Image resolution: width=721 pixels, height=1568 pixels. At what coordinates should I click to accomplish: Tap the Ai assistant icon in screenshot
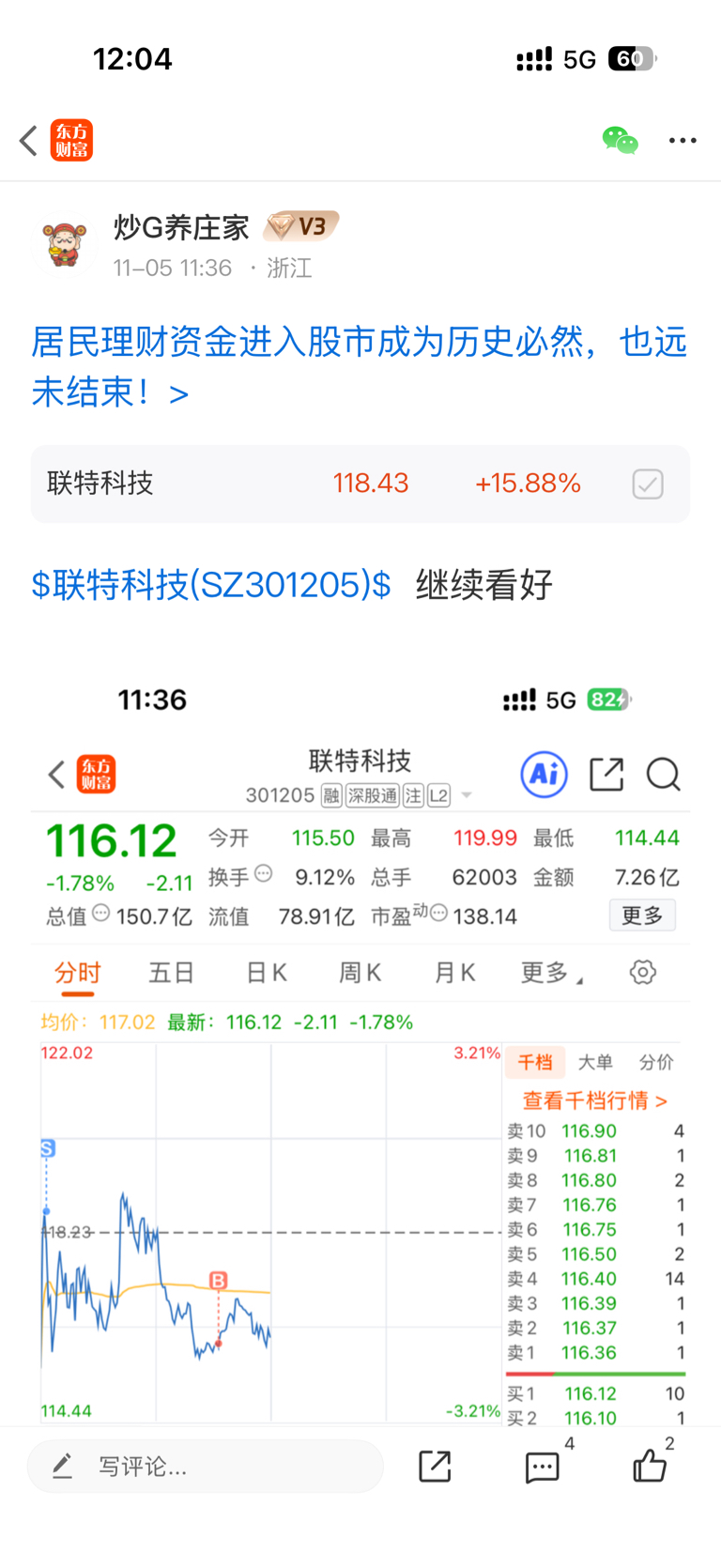click(x=545, y=775)
